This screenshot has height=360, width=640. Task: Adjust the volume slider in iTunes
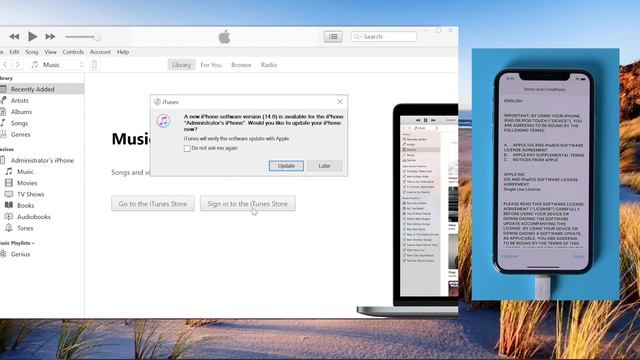[83, 37]
